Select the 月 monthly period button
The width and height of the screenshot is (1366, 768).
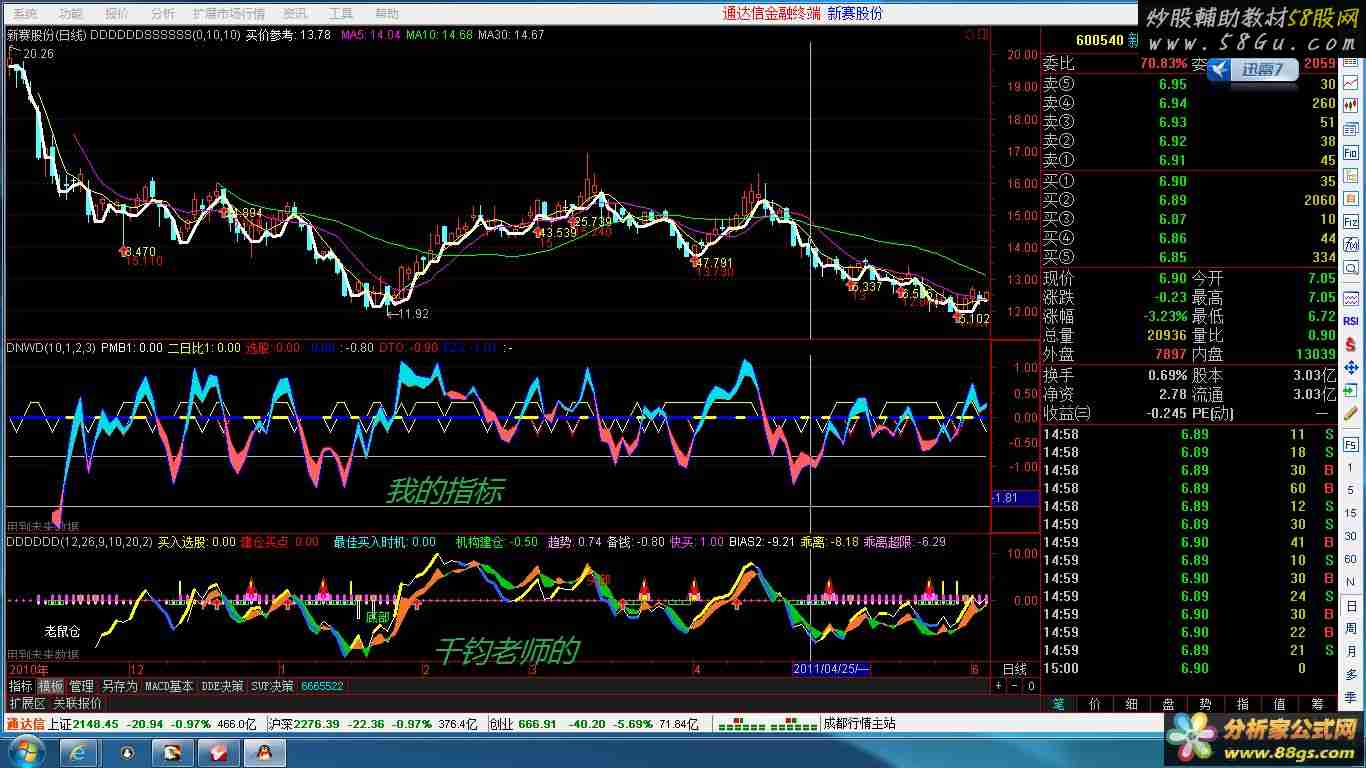(x=1351, y=650)
